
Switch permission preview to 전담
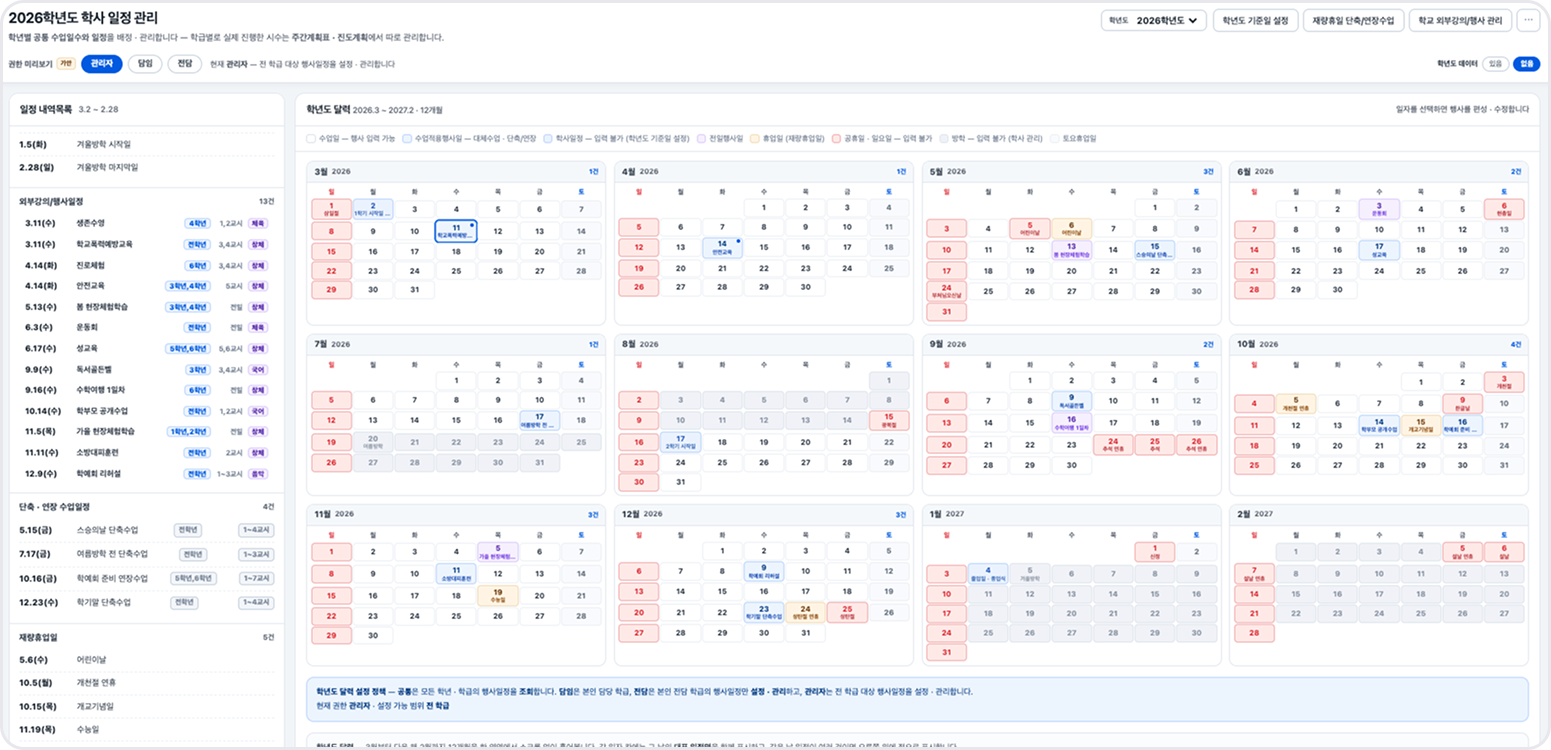click(184, 64)
